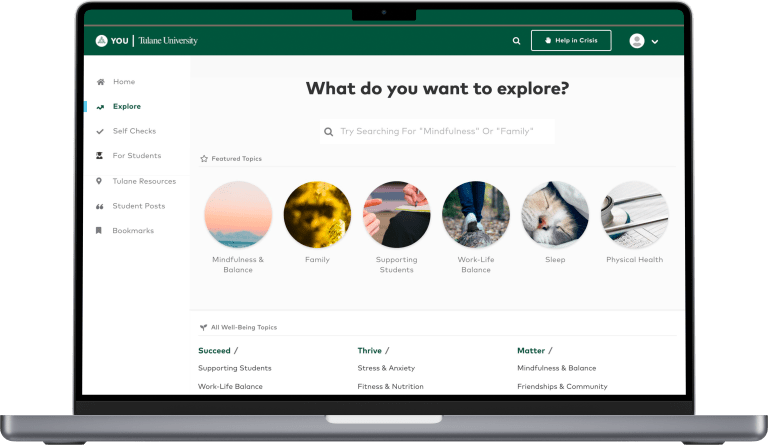Click the Student Posts quote icon
The height and width of the screenshot is (445, 768).
tap(99, 207)
